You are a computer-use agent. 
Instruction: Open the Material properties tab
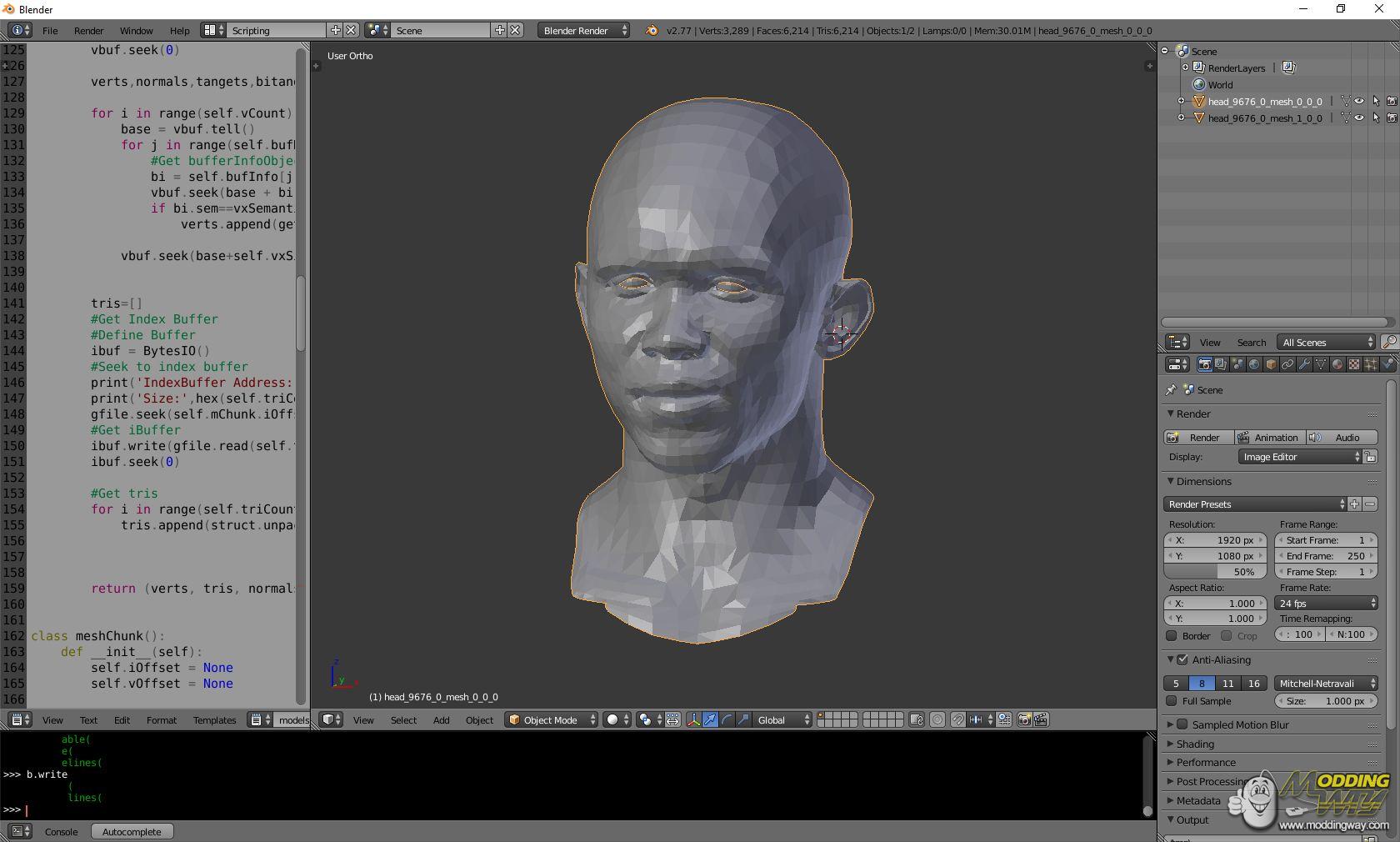(1337, 364)
